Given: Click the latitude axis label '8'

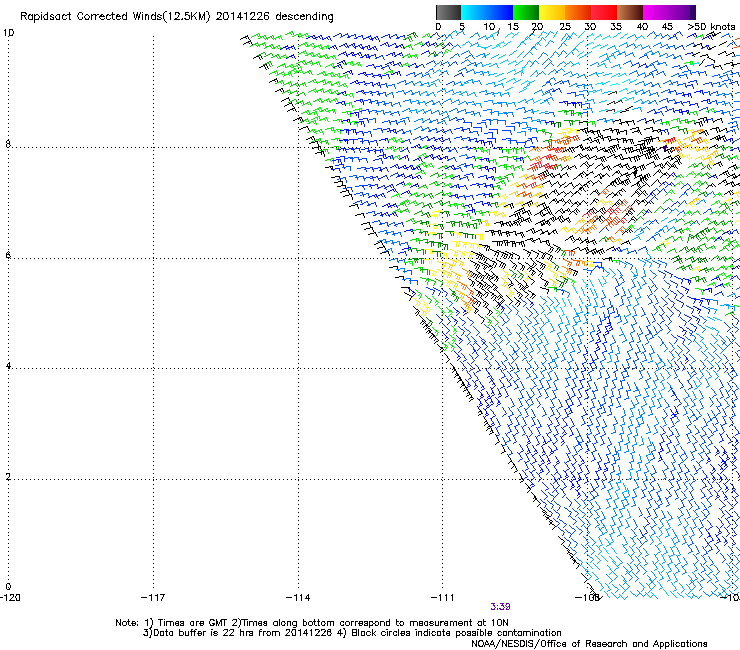Looking at the screenshot, I should (x=8, y=144).
